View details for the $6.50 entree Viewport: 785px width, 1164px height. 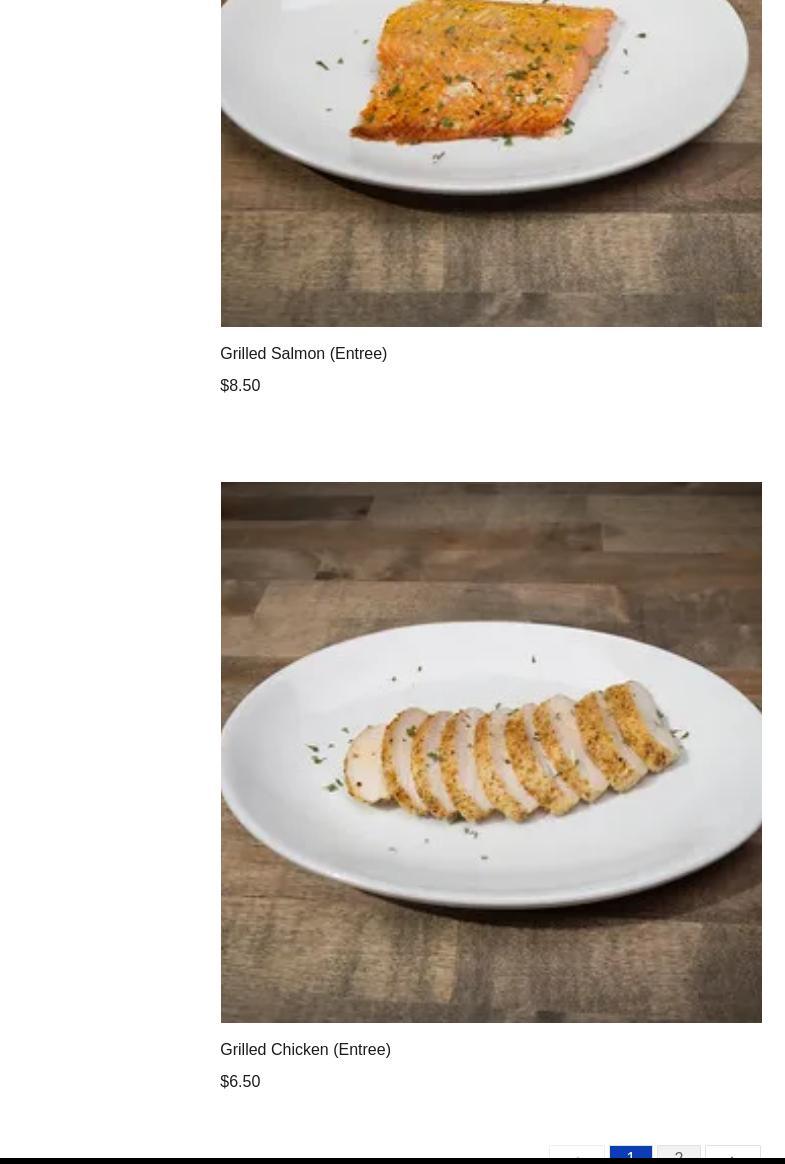[x=305, y=1050]
